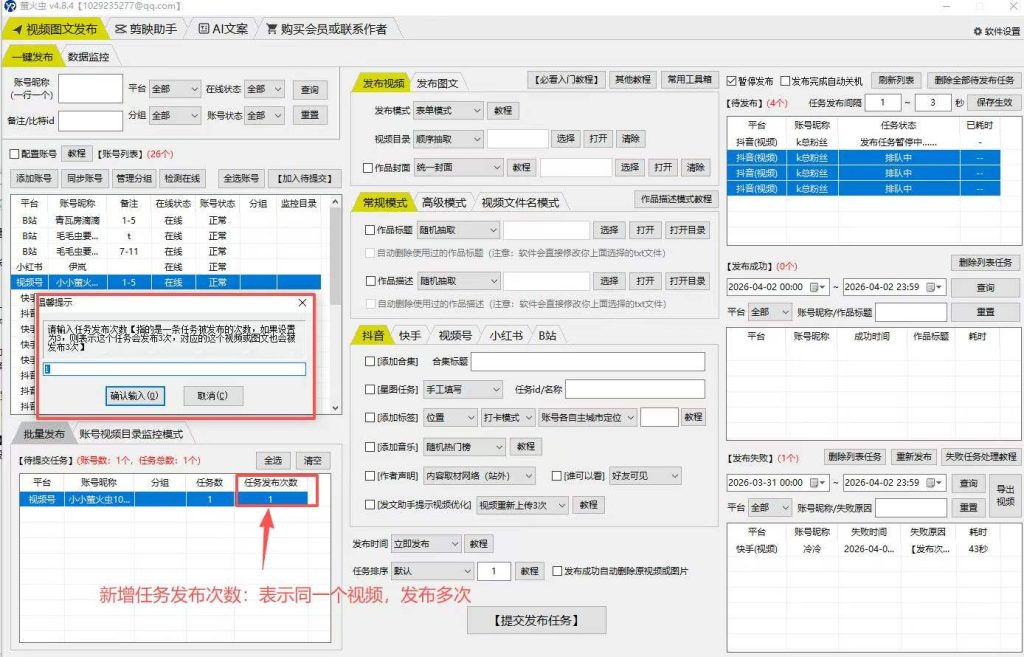Toggle 发布完成自动关机 checkbox
This screenshot has width=1024, height=657.
click(x=785, y=81)
